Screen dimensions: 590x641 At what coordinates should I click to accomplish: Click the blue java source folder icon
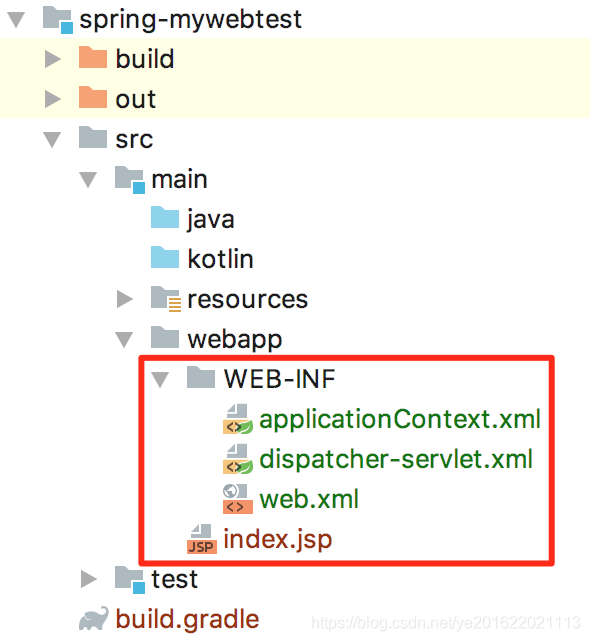click(x=165, y=217)
